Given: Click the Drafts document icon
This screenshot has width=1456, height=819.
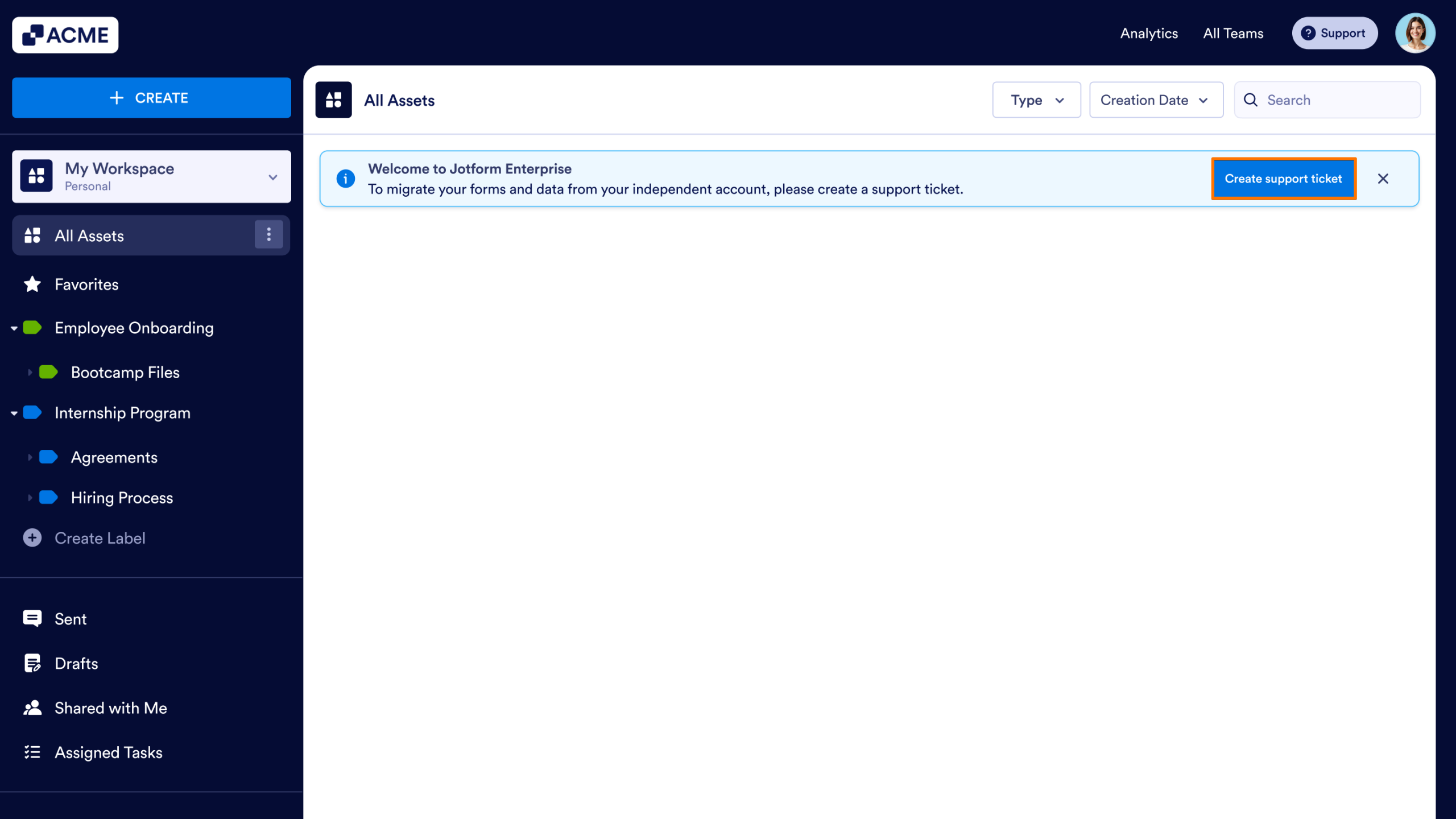Looking at the screenshot, I should click(x=32, y=663).
